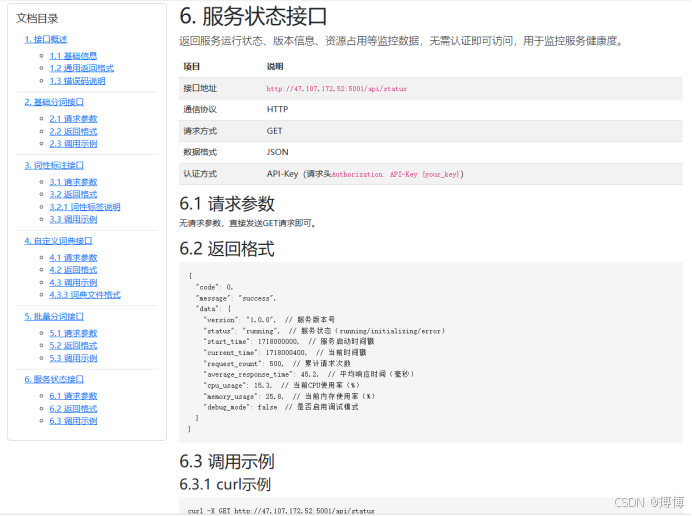Click the "debug_mode": false code line
This screenshot has height=516, width=692.
coord(281,407)
